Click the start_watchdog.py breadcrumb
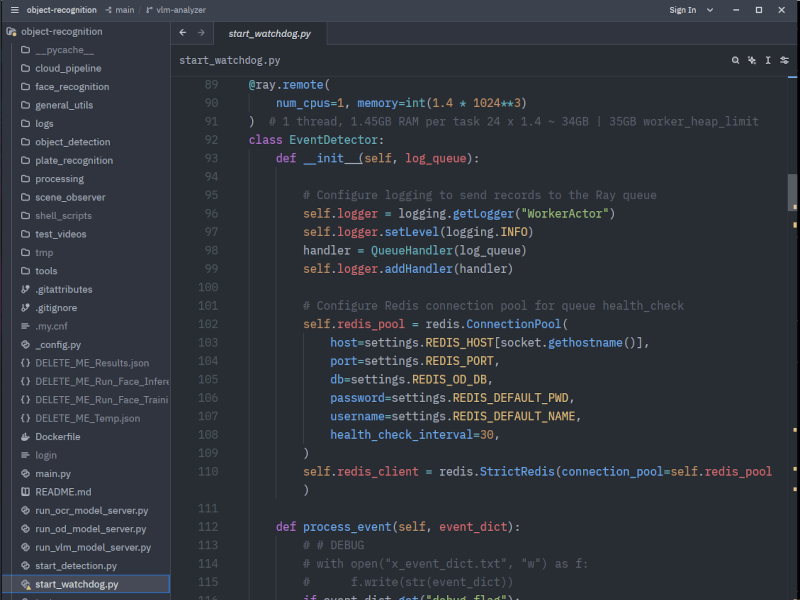This screenshot has height=600, width=800. point(230,60)
